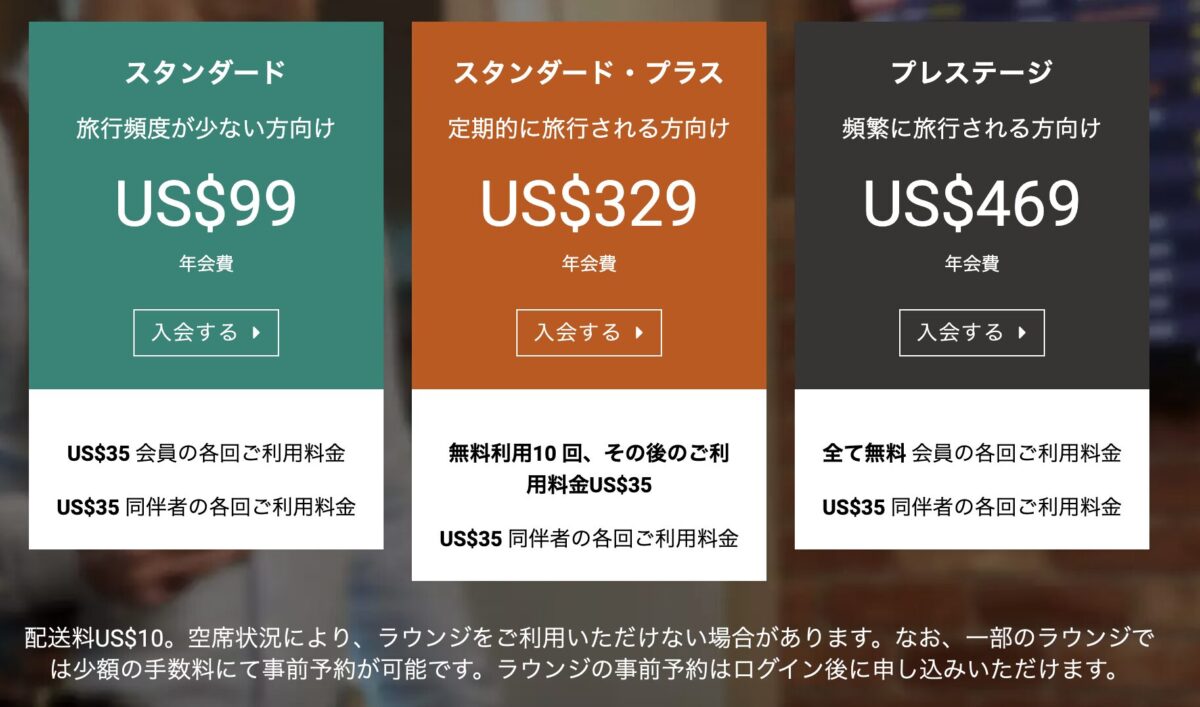Click the arrow icon in the US$329 plan button
This screenshot has width=1200, height=707.
tap(639, 333)
